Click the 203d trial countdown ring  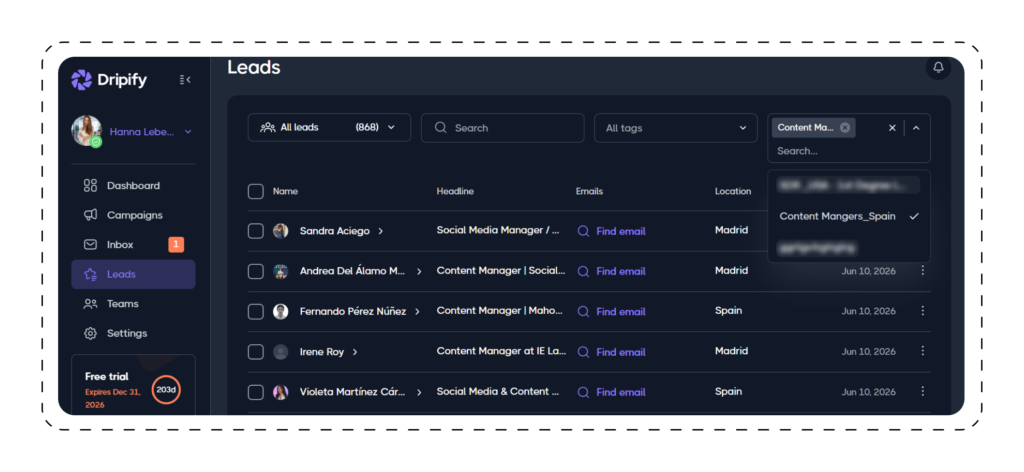[x=166, y=390]
